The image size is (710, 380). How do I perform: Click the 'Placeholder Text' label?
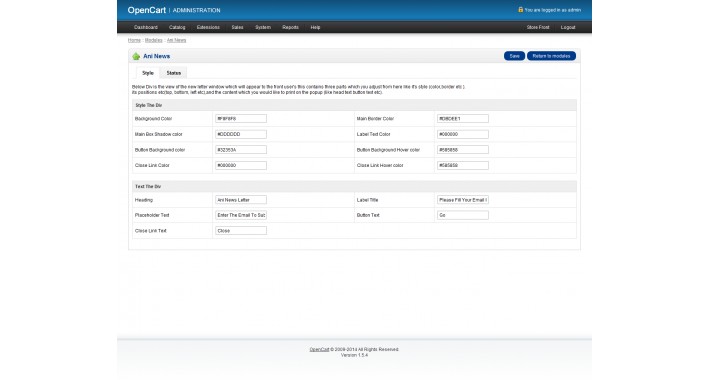(x=152, y=215)
